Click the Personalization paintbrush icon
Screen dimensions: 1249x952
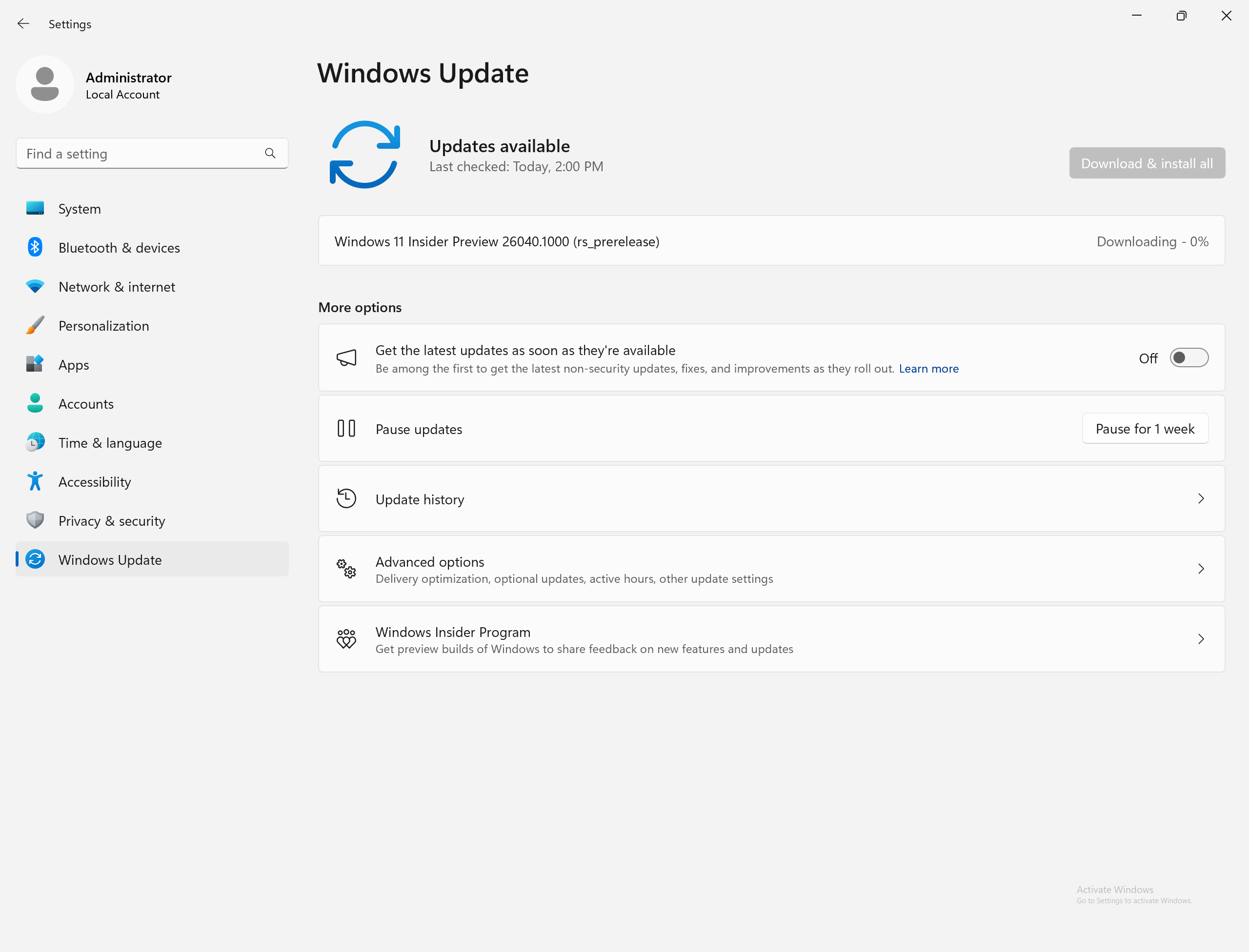coord(35,326)
